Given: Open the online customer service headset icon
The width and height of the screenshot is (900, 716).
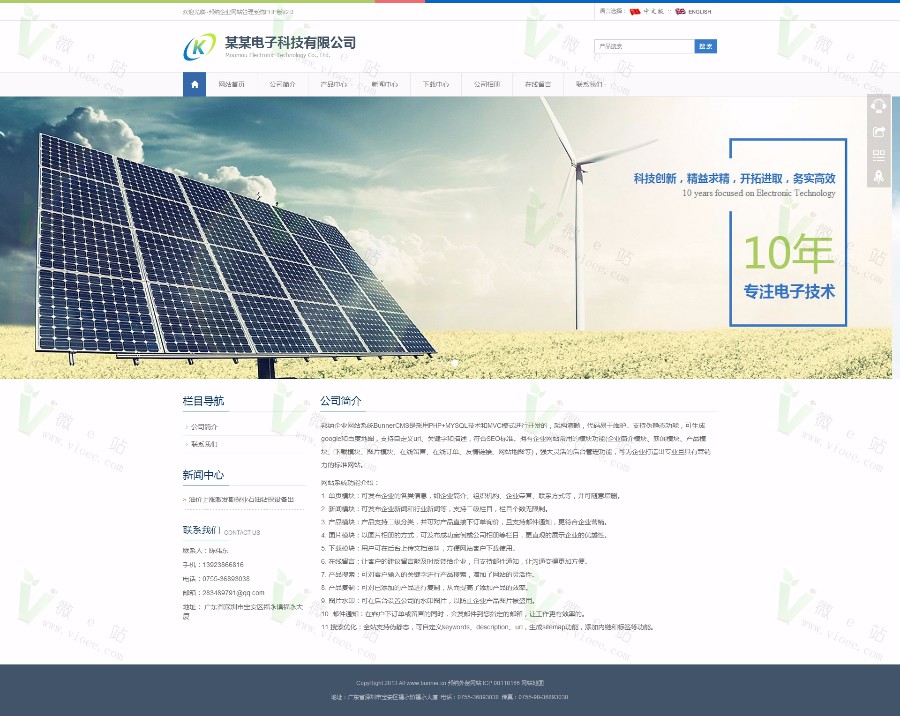Looking at the screenshot, I should pos(879,106).
